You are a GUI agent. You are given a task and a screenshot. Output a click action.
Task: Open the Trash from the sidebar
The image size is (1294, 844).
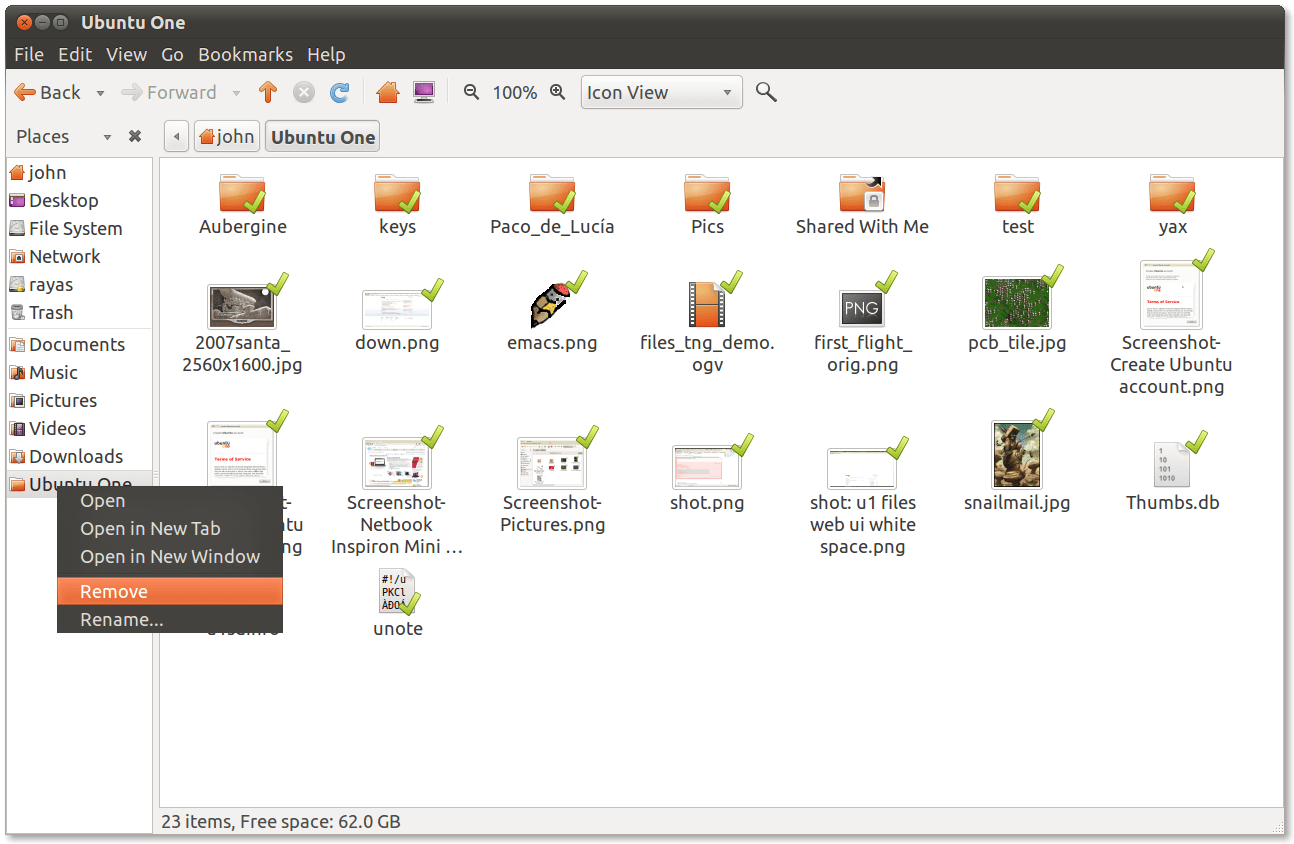tap(49, 312)
